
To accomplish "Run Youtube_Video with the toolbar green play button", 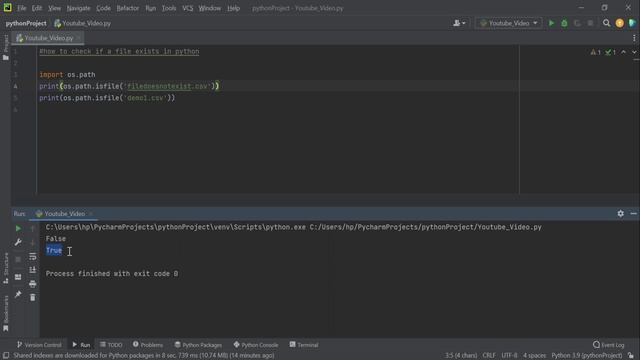I will [551, 23].
